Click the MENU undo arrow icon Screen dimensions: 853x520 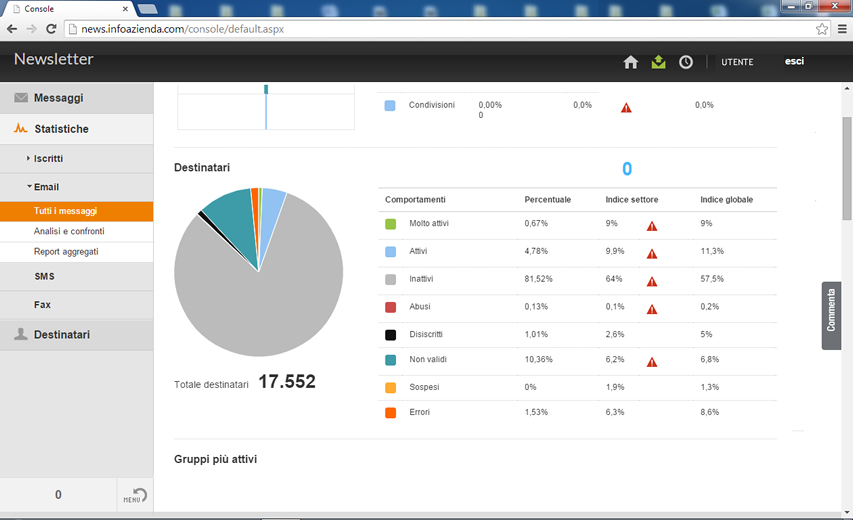[x=135, y=495]
